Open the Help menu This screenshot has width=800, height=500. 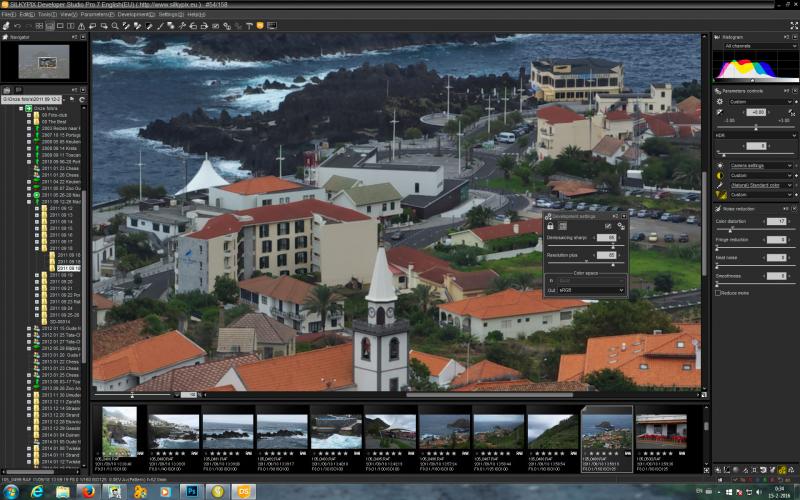(x=196, y=14)
